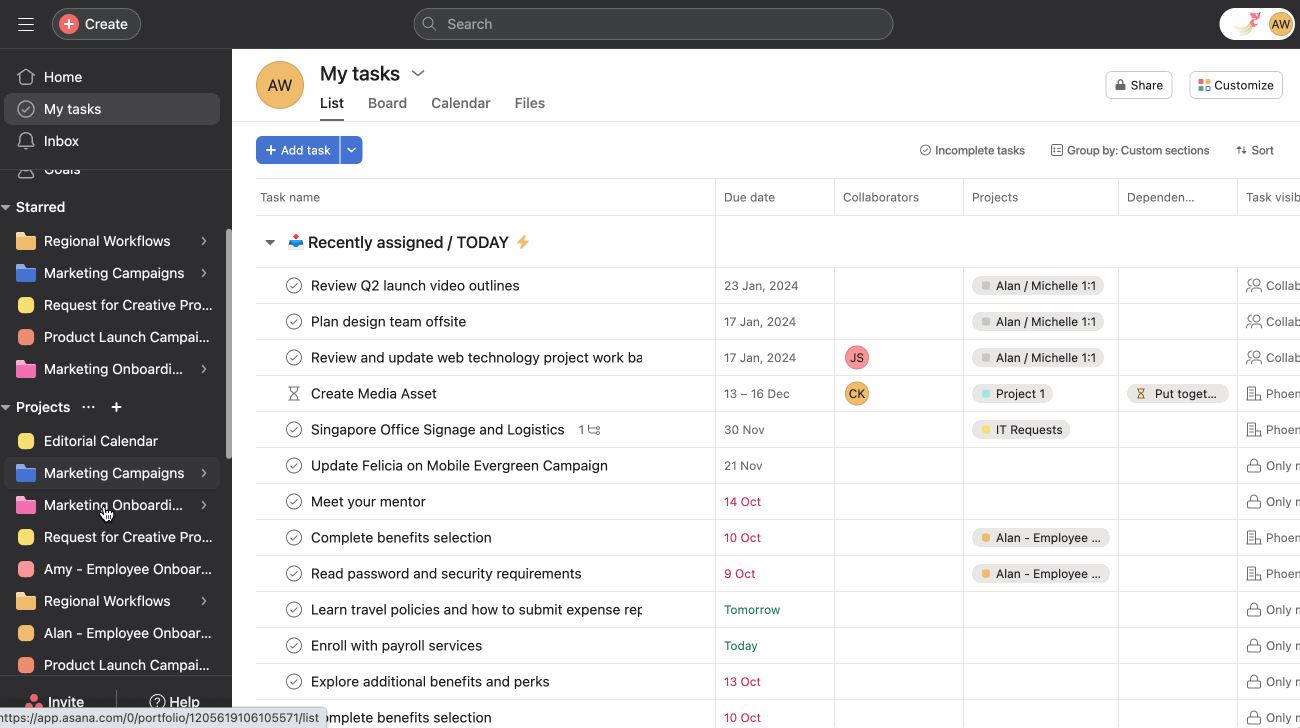Click the Inbox bell icon
1300x728 pixels.
[26, 141]
